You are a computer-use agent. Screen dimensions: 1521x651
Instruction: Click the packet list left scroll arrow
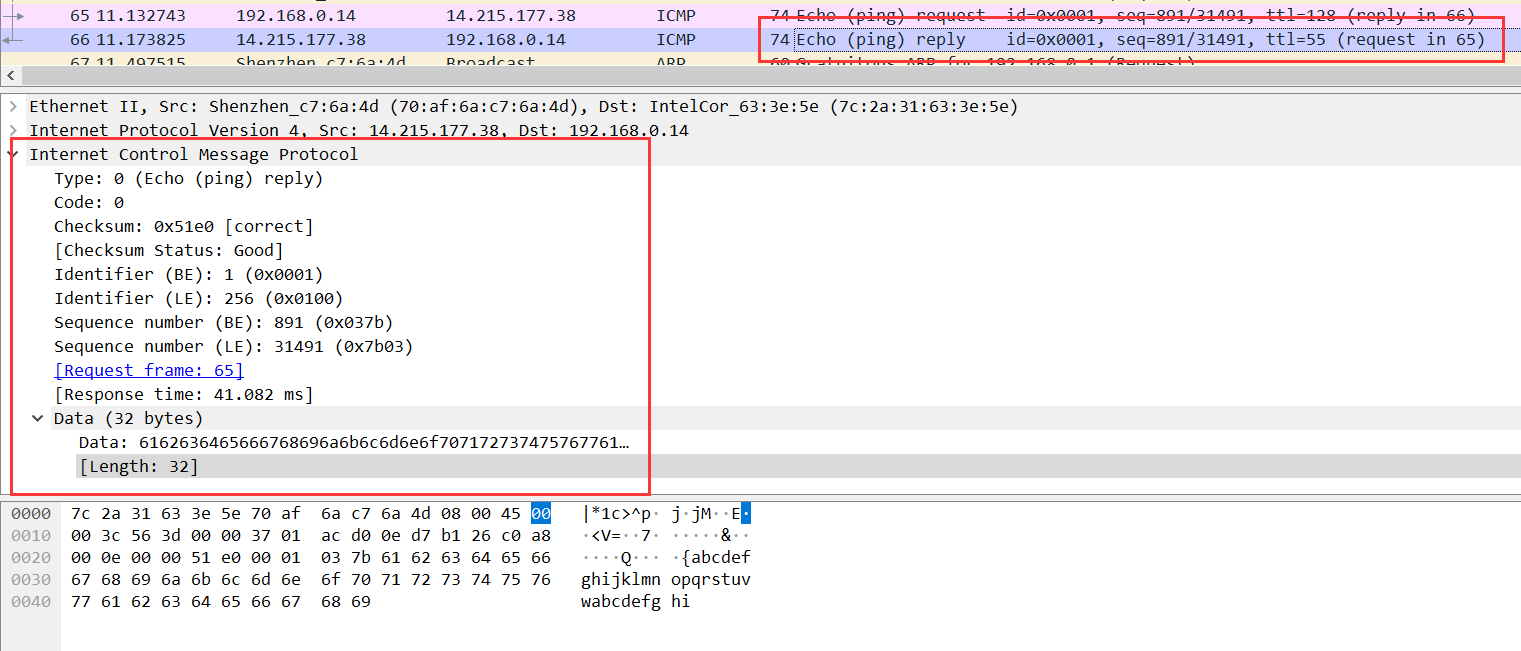10,76
